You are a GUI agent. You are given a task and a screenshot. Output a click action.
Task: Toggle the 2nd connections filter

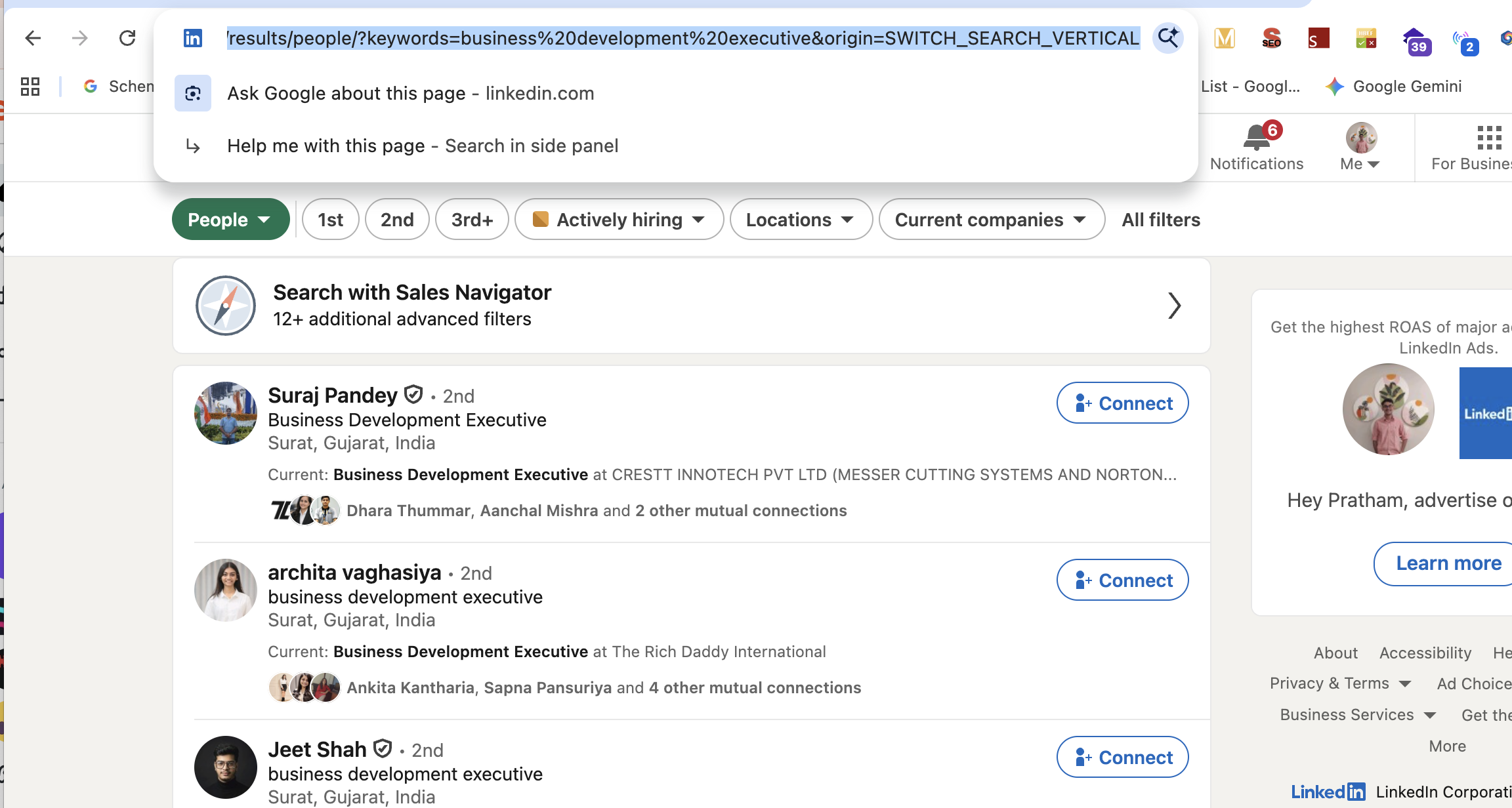[x=397, y=220]
